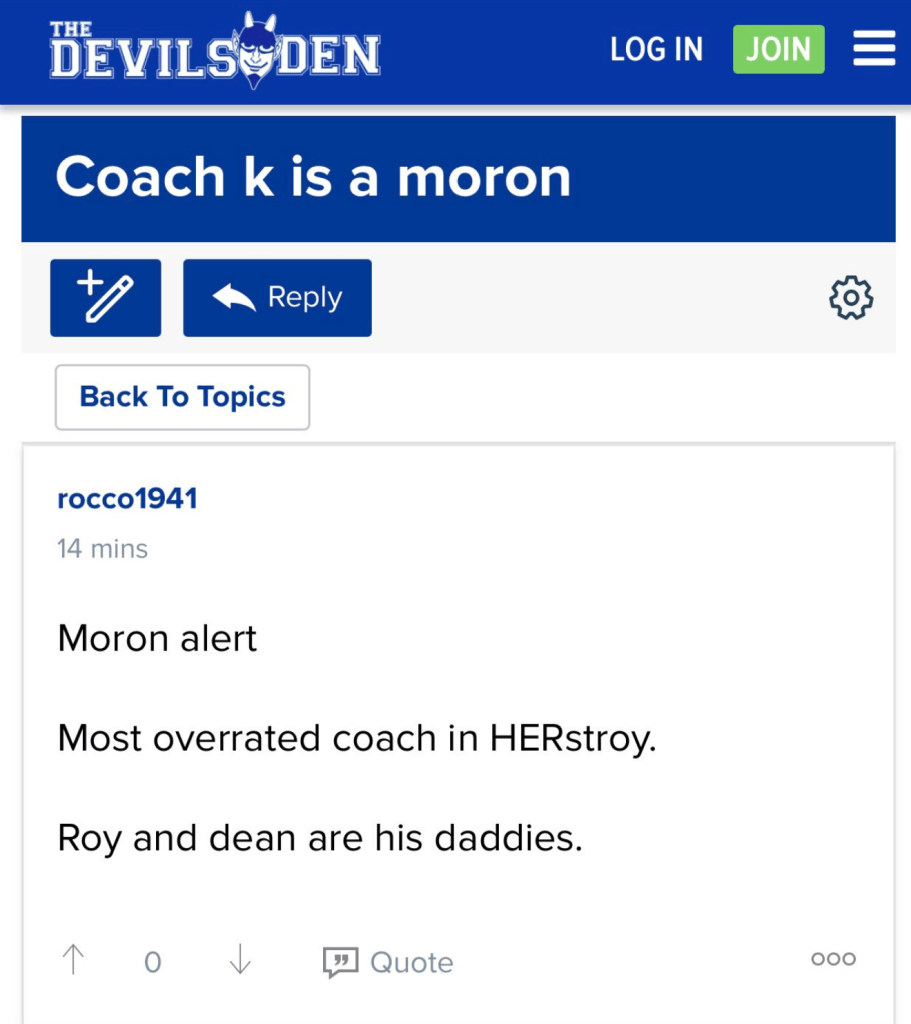Viewport: 911px width, 1024px height.
Task: Open thread settings gear icon
Action: tap(851, 298)
